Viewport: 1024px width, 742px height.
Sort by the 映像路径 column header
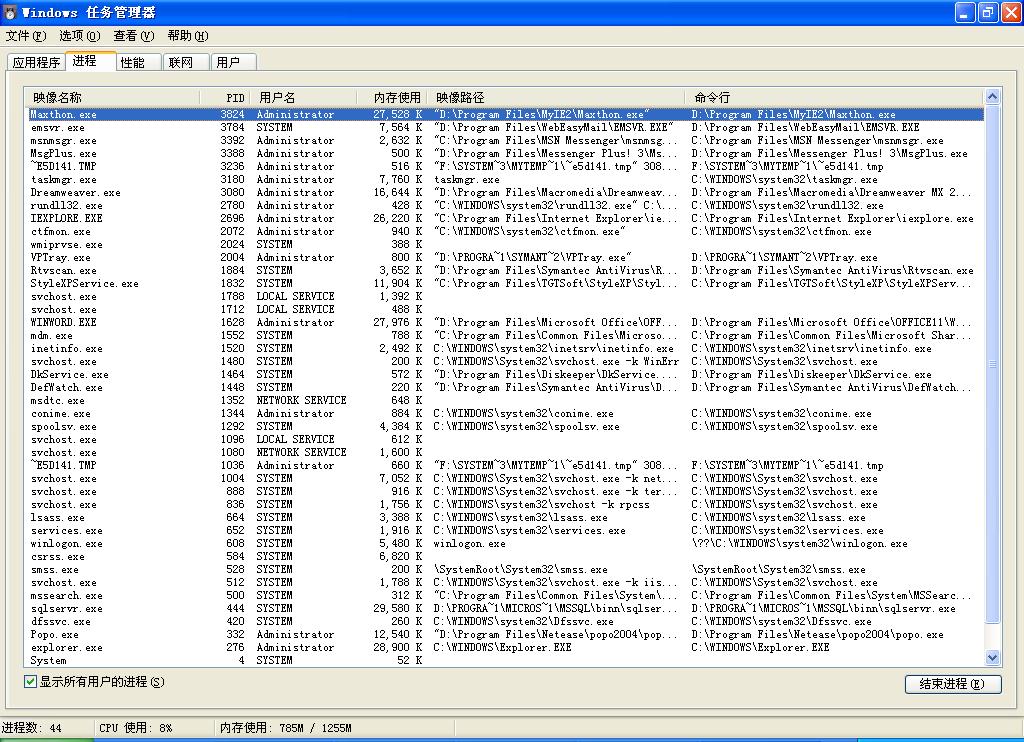[x=557, y=98]
